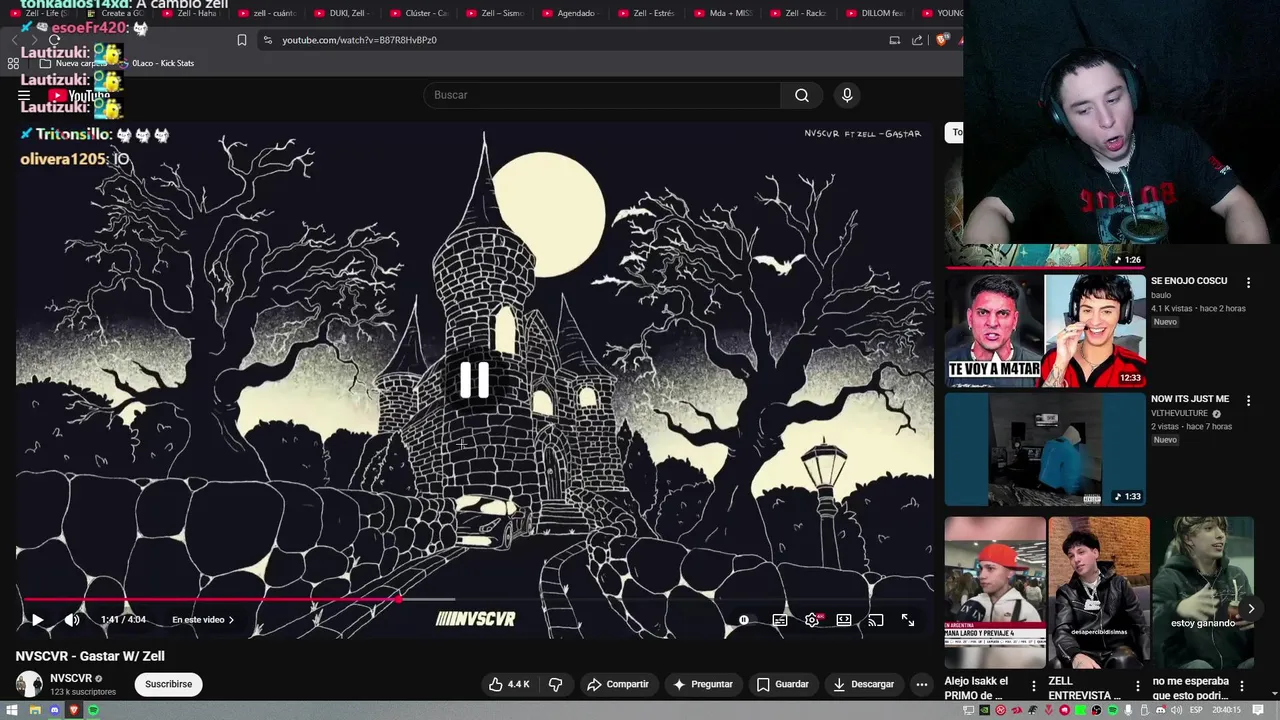The width and height of the screenshot is (1280, 720).
Task: Like the video with 4.4 K thumbs up
Action: (x=509, y=684)
